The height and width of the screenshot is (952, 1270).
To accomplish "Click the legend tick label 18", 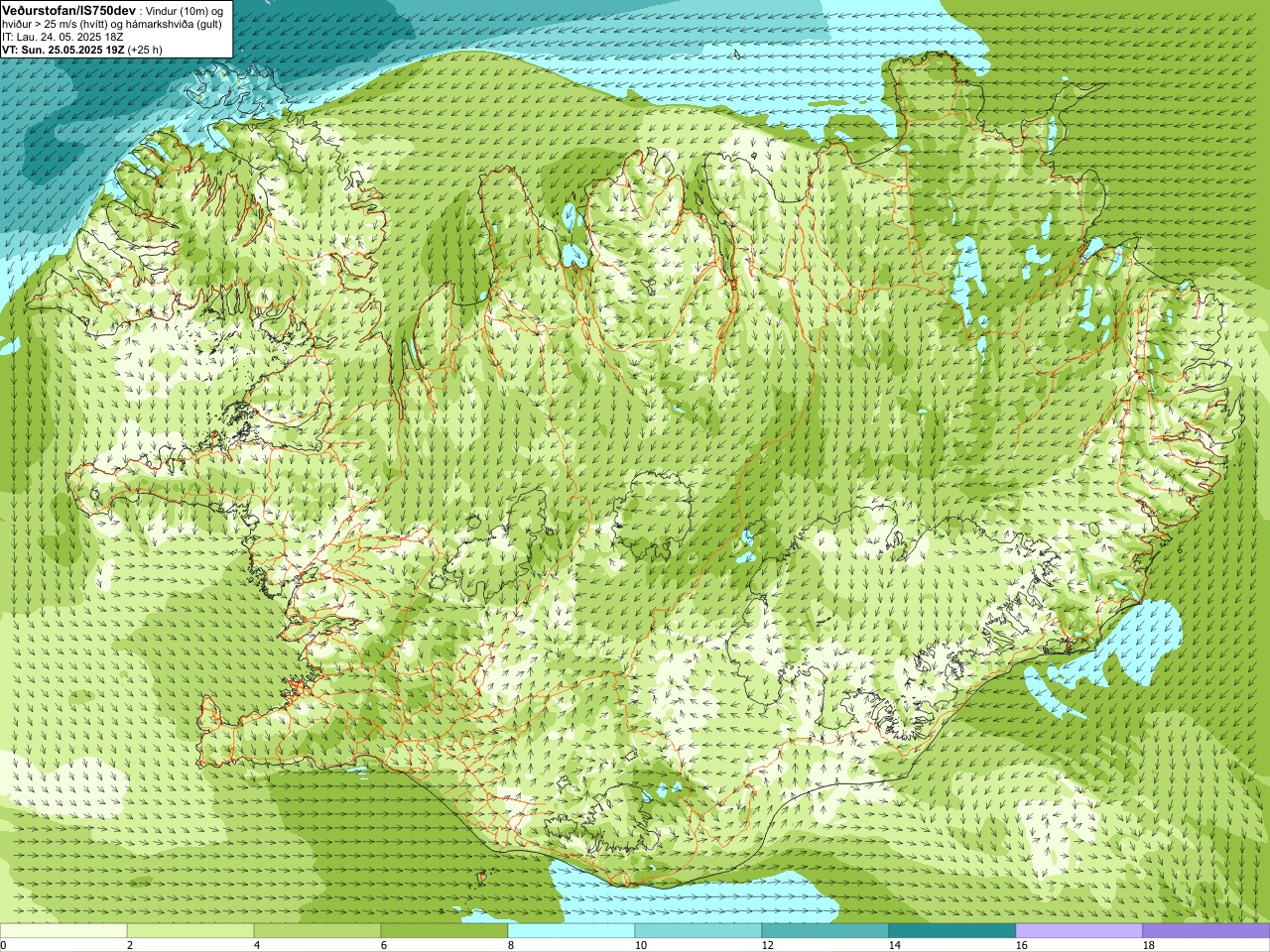I will coord(1149,946).
